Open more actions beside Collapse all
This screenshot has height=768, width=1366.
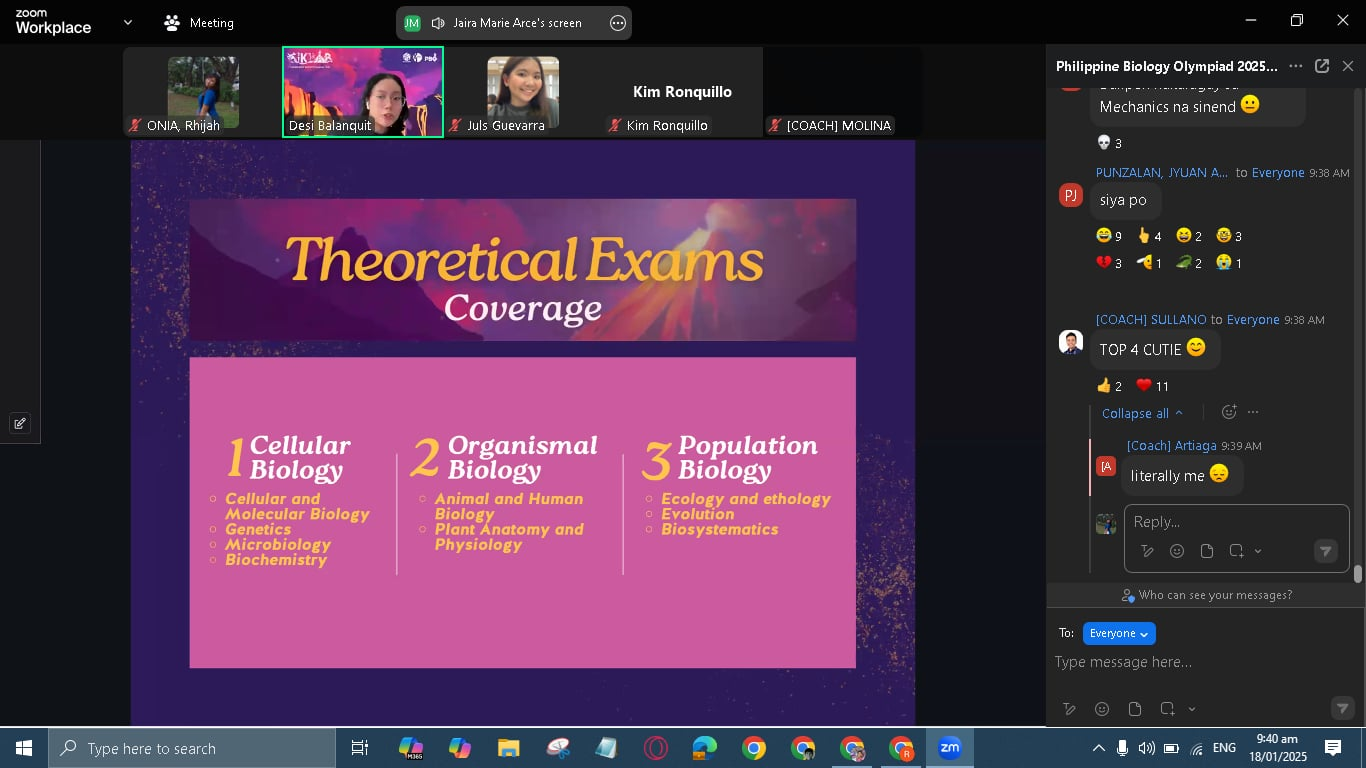tap(1253, 412)
